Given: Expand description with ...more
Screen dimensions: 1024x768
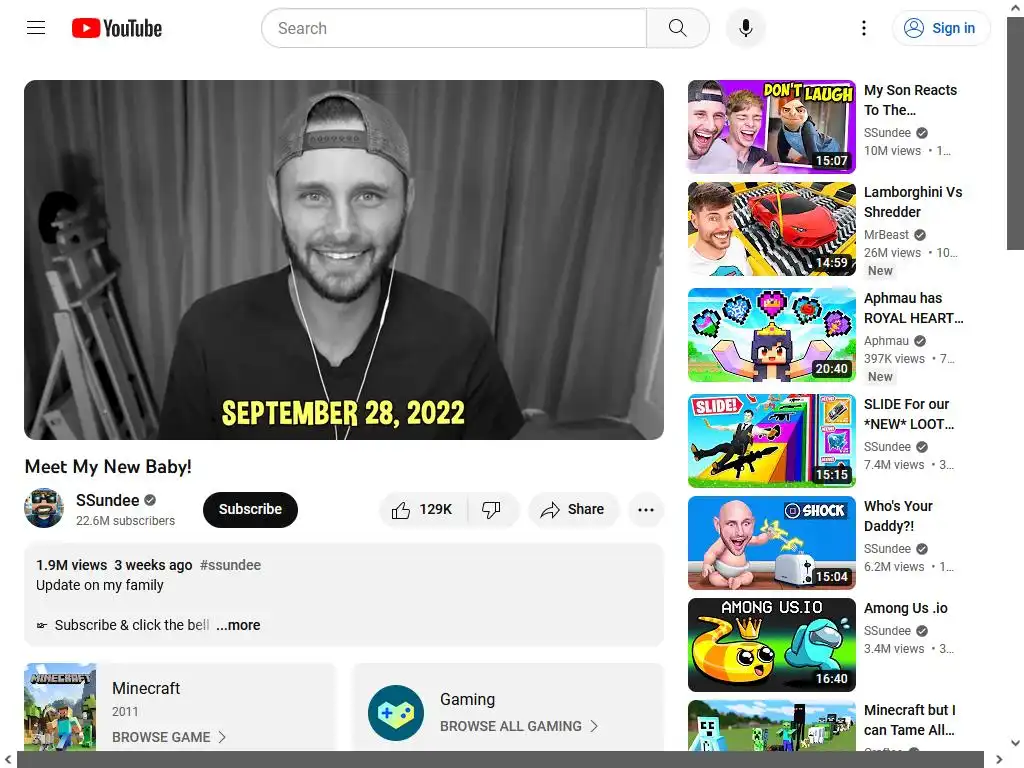Looking at the screenshot, I should 238,625.
